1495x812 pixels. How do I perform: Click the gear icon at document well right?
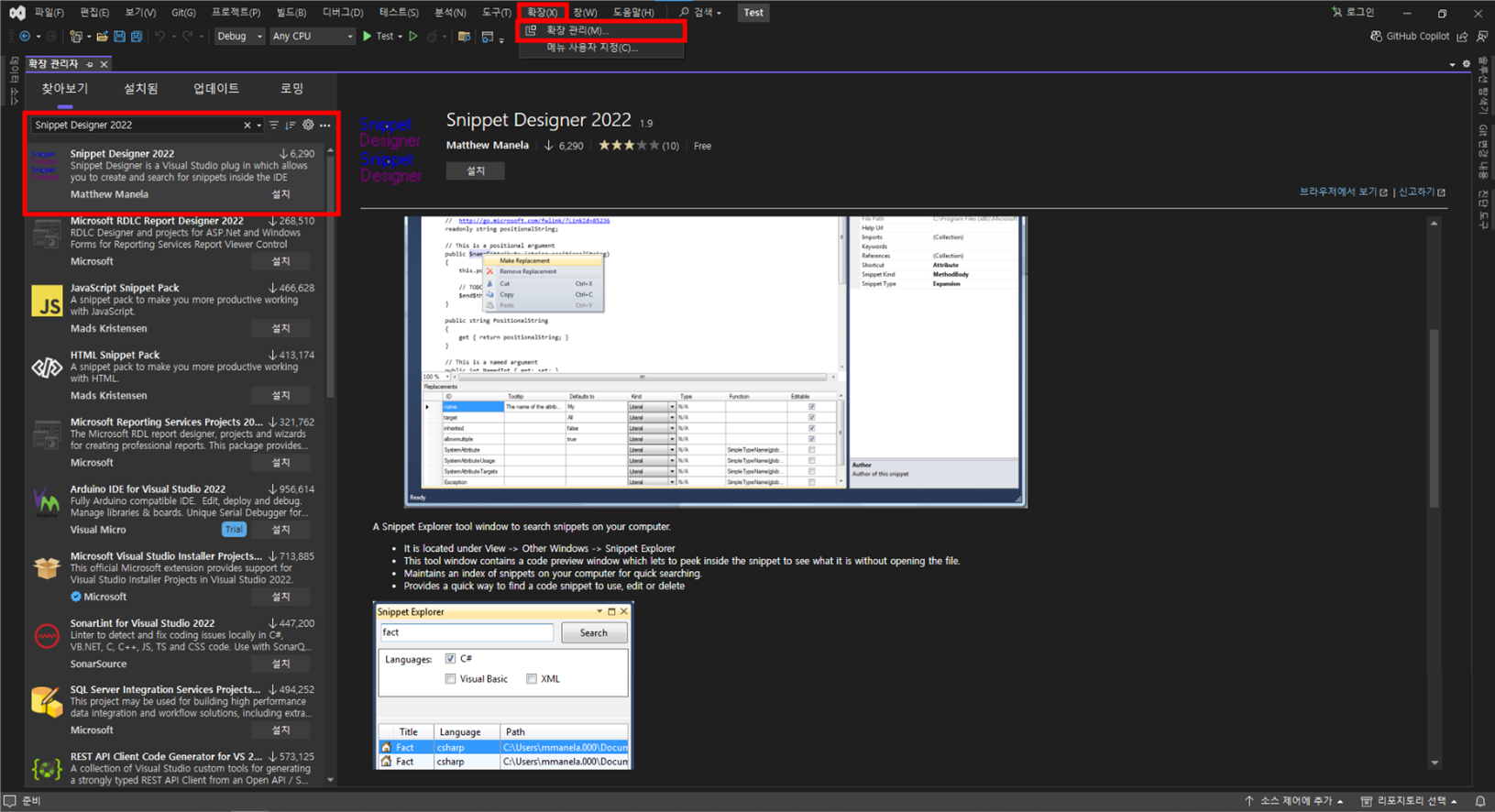pyautogui.click(x=1467, y=64)
